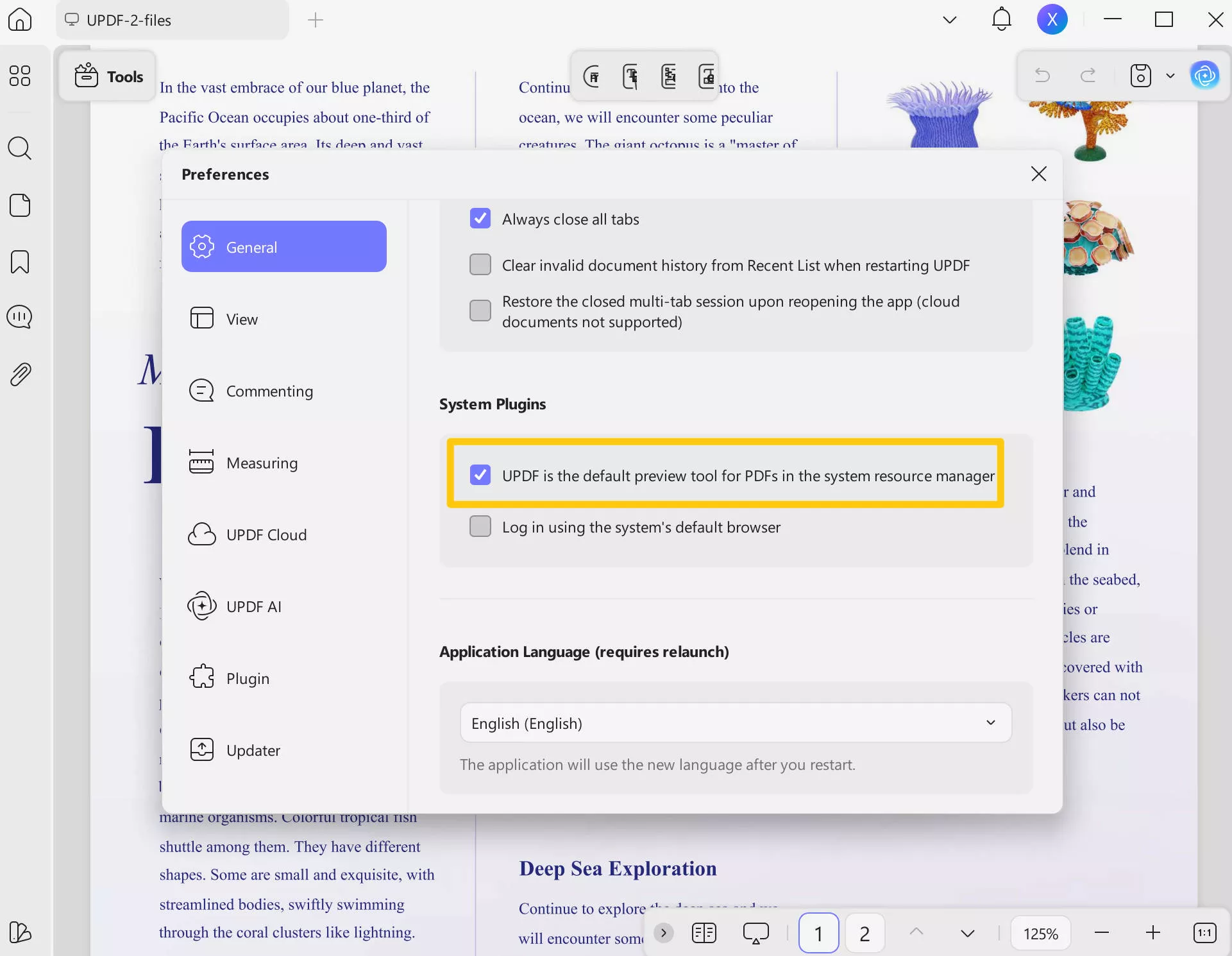Image resolution: width=1232 pixels, height=956 pixels.
Task: Enable Log in using system's default browser
Action: point(480,527)
